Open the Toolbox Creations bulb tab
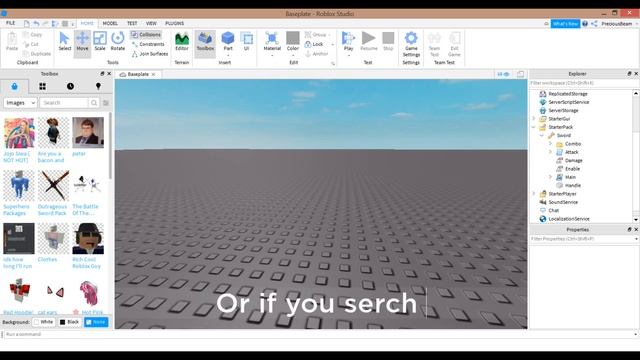This screenshot has width=640, height=360. [98, 86]
